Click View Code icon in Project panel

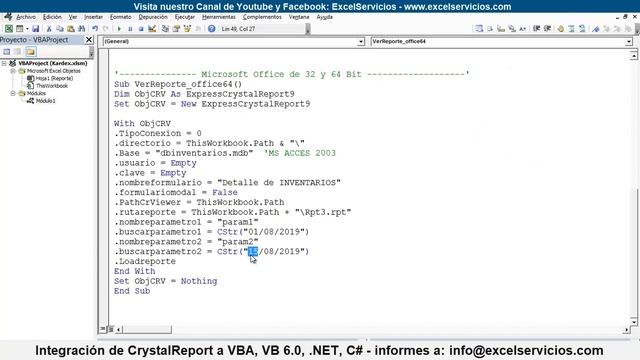click(x=7, y=52)
